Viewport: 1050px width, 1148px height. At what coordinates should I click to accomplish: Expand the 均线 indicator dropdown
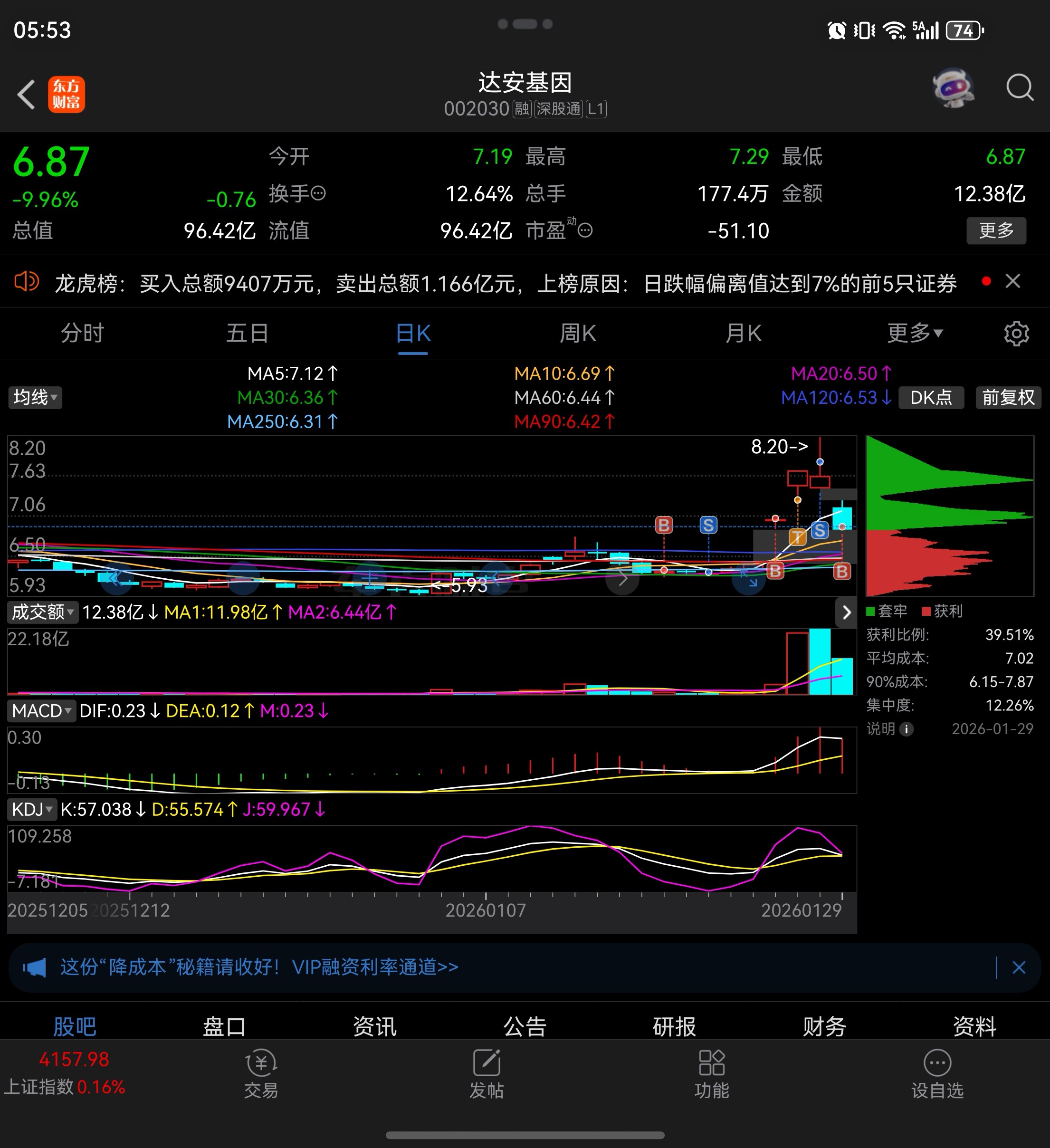coord(35,397)
